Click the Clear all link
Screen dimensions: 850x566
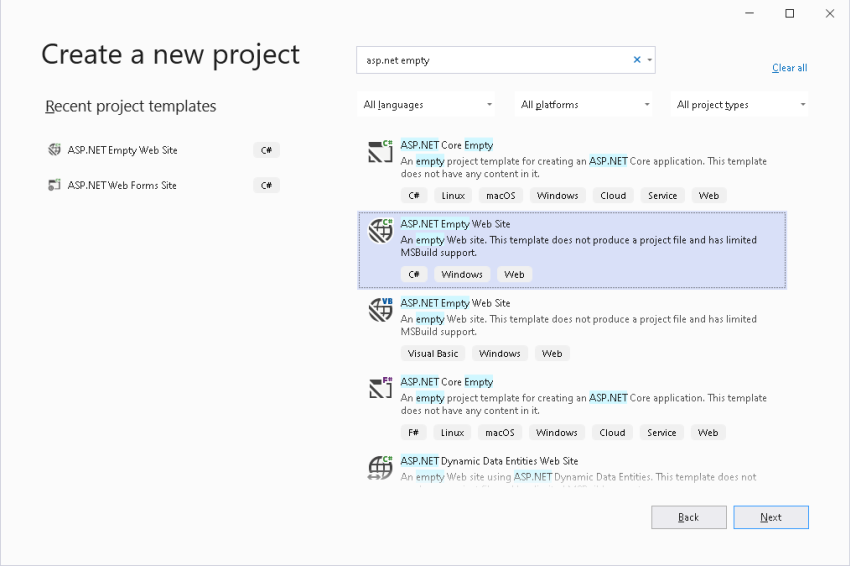(789, 68)
